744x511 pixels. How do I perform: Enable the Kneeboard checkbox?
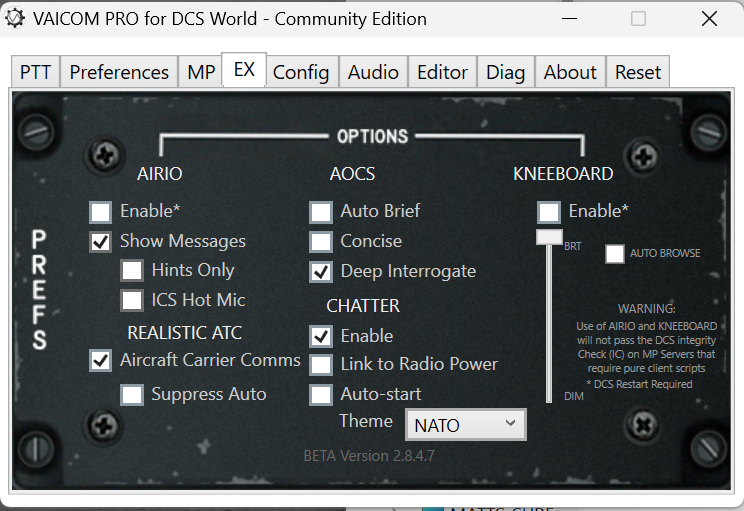coord(549,212)
